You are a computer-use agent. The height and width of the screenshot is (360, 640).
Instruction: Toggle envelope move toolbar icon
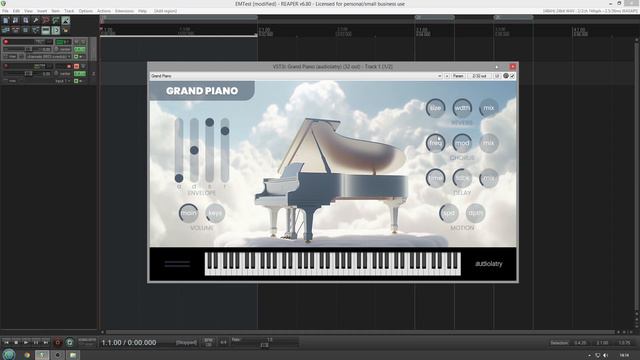tap(36, 30)
